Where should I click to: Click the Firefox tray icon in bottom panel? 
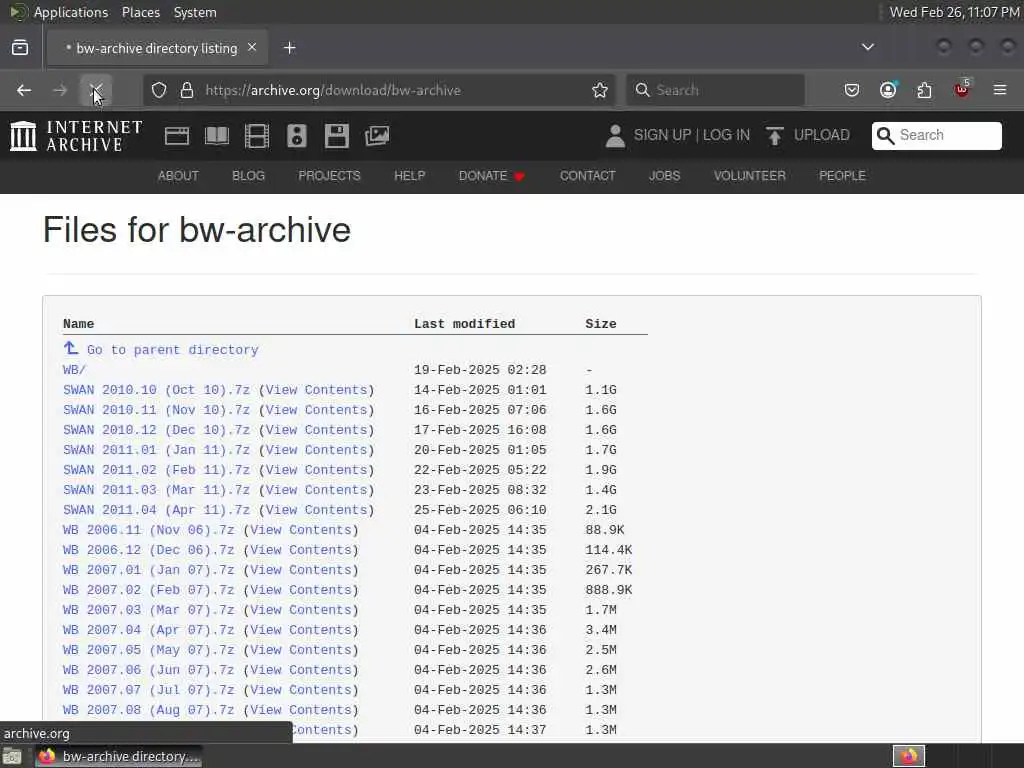909,756
